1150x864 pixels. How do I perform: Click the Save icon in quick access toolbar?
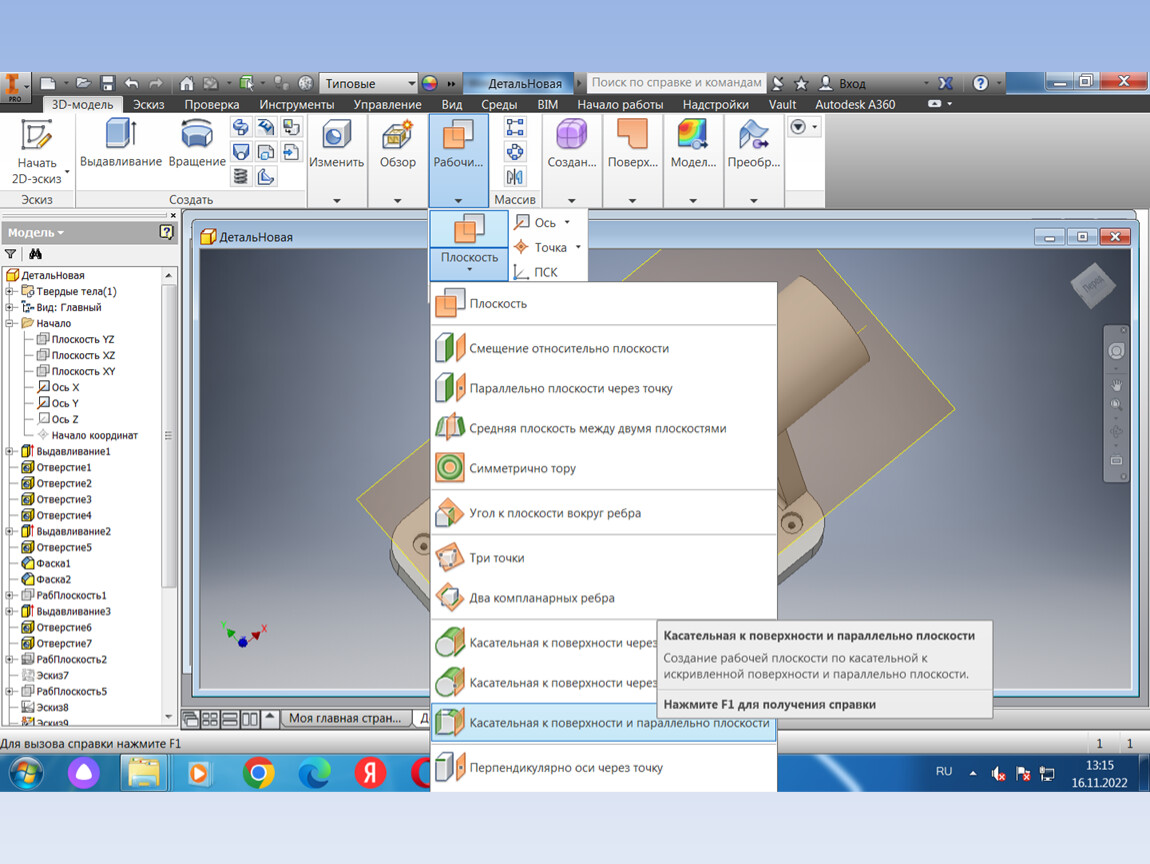108,83
